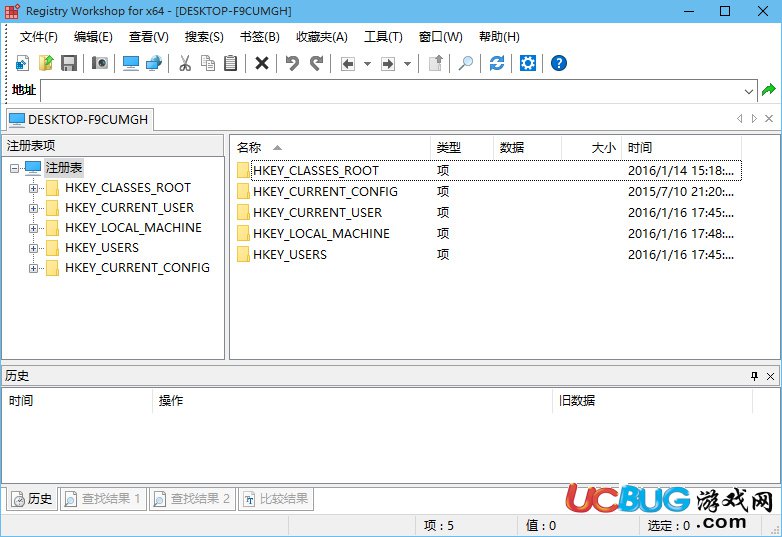Open the 文件(F) menu
Image resolution: width=782 pixels, height=537 pixels.
(39, 37)
